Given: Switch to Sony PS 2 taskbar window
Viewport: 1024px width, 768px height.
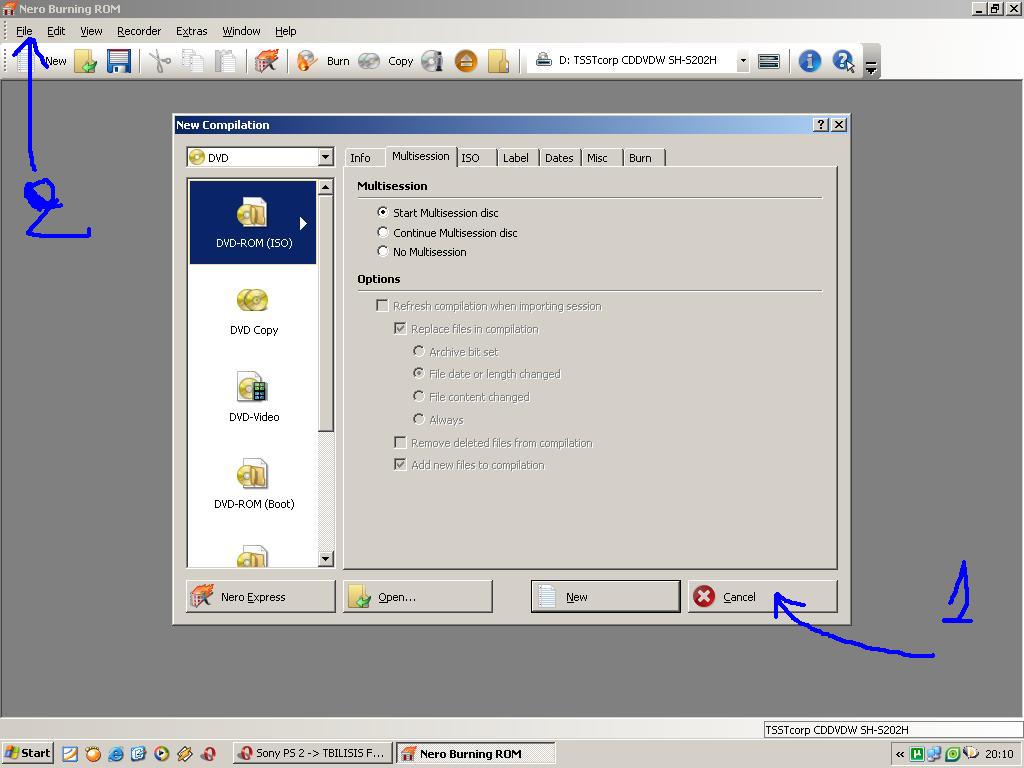Looking at the screenshot, I should pos(313,753).
